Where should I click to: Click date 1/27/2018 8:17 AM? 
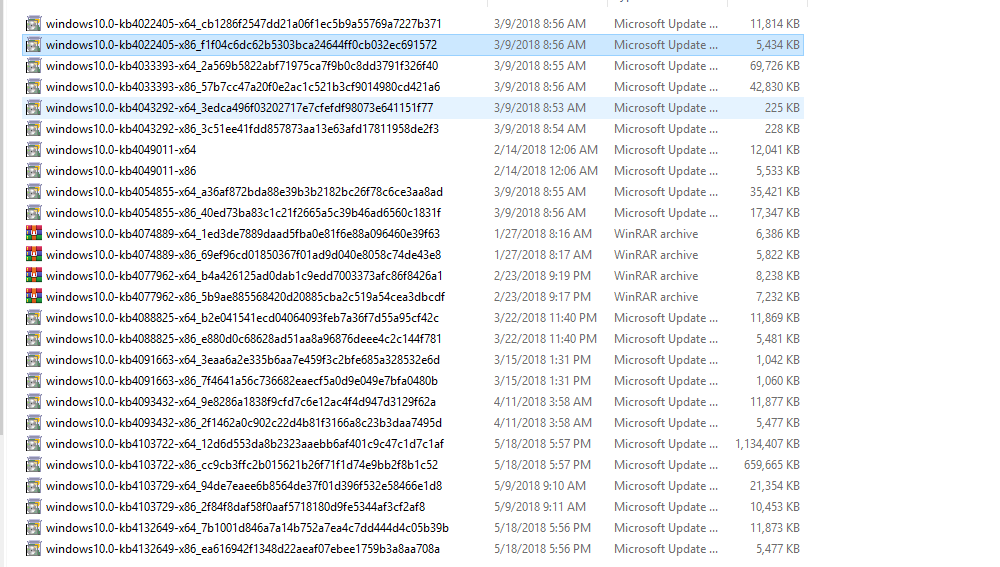543,255
